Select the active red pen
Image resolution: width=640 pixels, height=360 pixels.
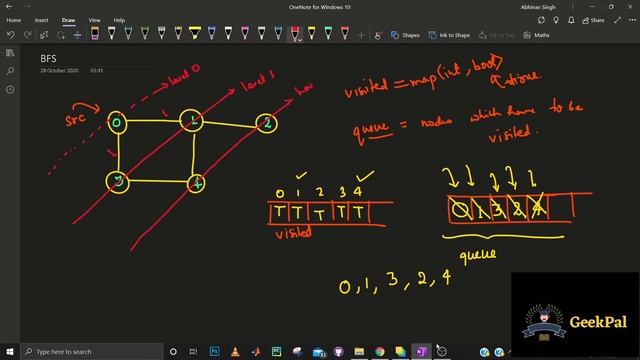[x=294, y=33]
